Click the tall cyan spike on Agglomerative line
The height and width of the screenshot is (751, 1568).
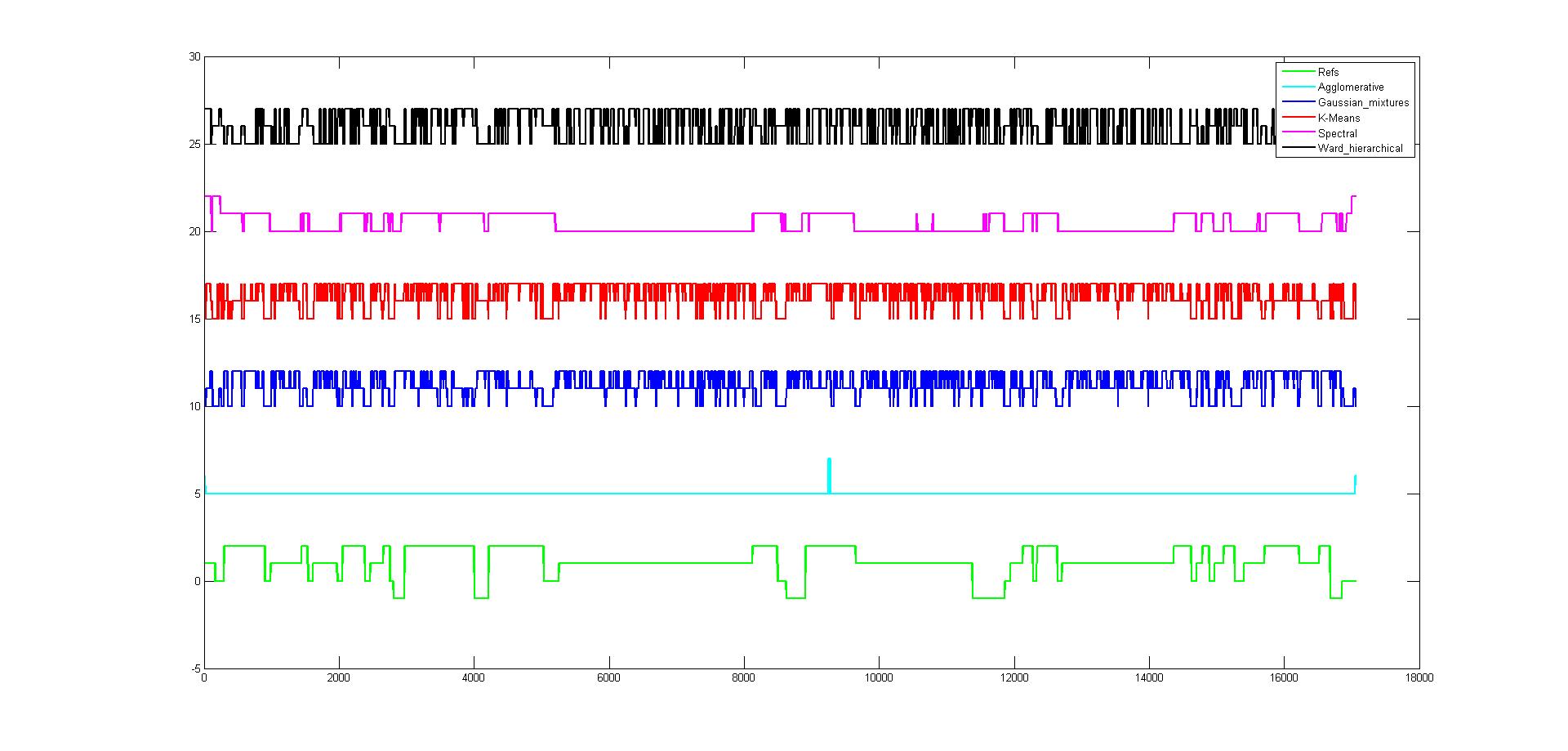tap(829, 474)
